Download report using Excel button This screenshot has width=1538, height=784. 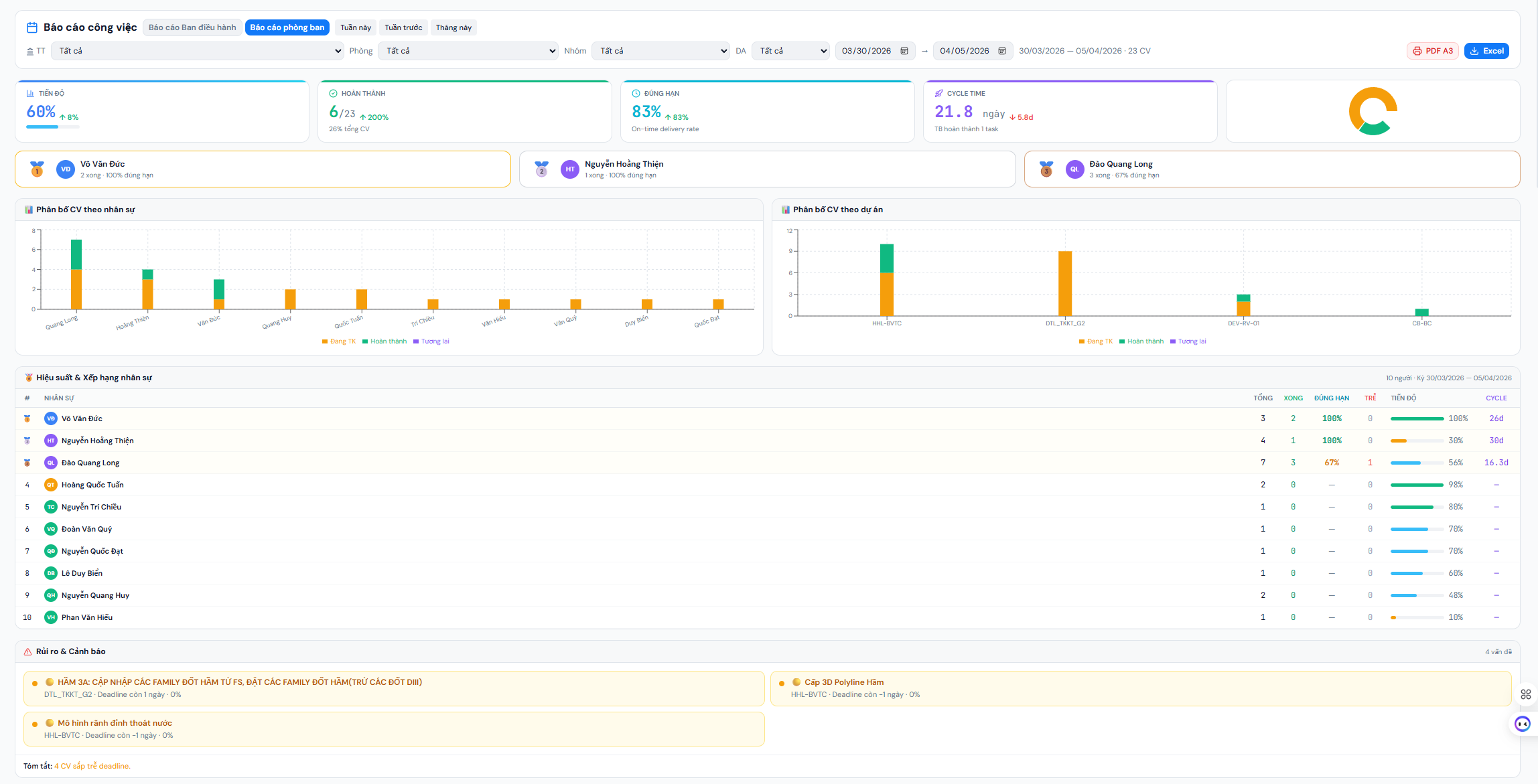tap(1486, 51)
